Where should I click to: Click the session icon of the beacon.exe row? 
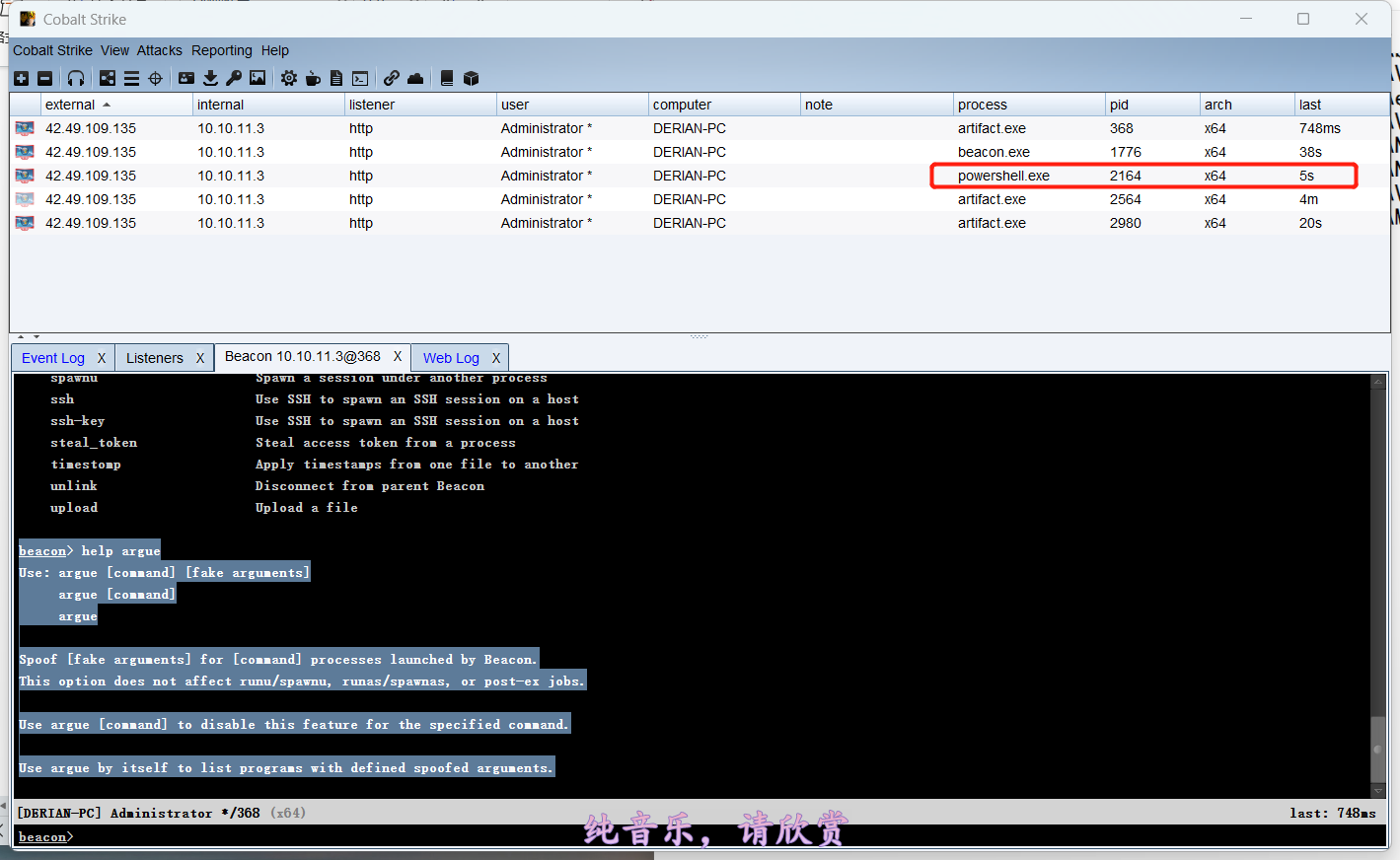(25, 152)
